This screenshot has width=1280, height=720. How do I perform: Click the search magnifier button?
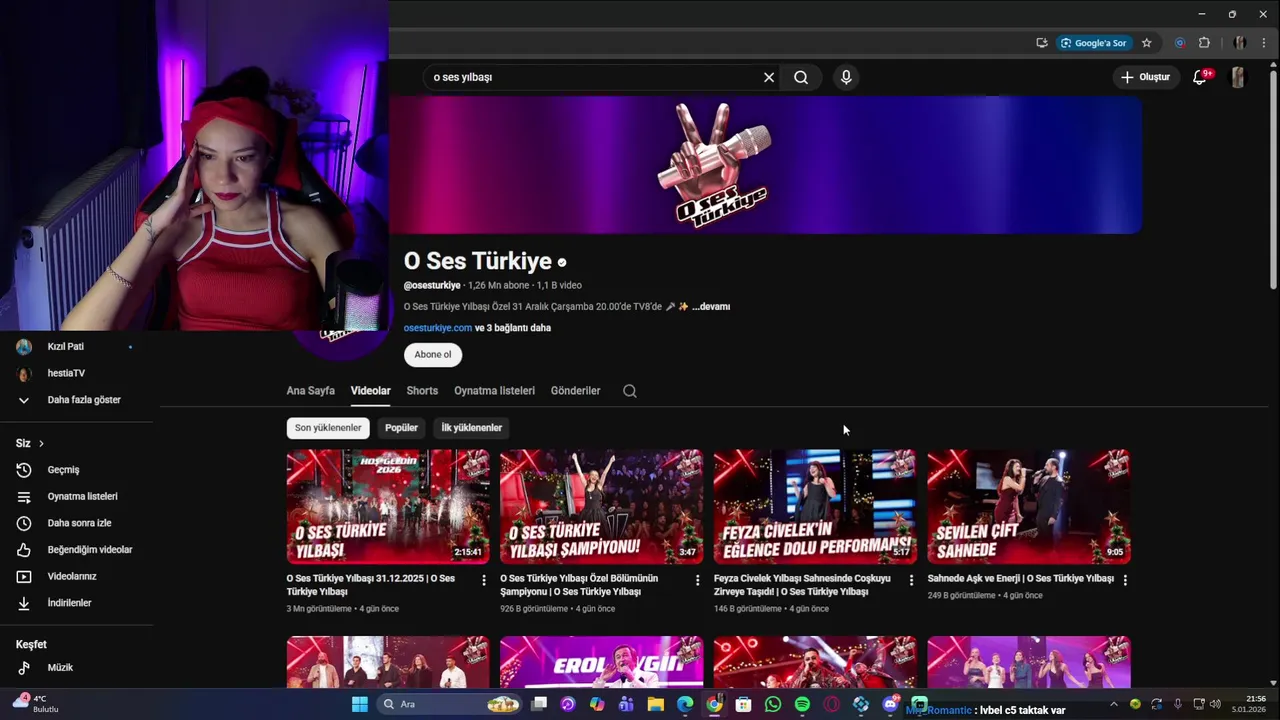(x=801, y=77)
